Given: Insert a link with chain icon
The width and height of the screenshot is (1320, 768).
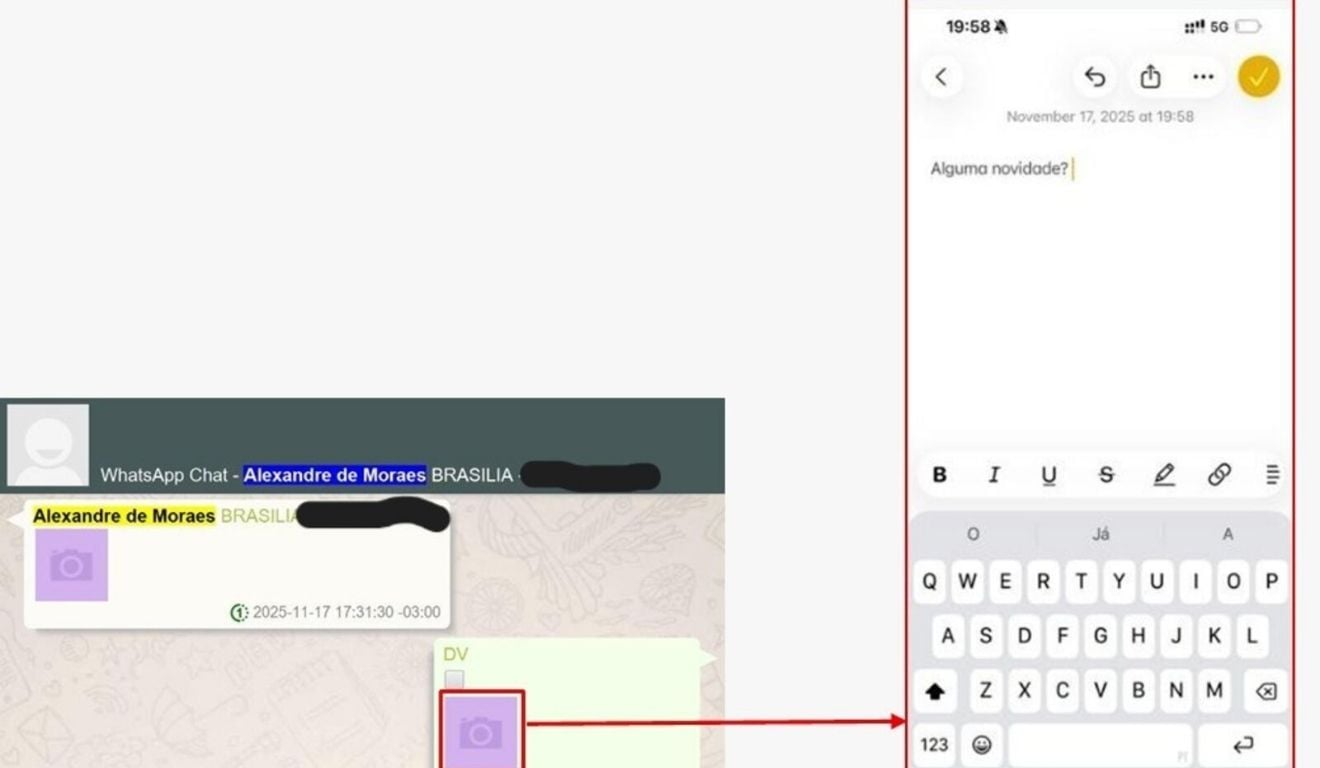Looking at the screenshot, I should click(1219, 475).
